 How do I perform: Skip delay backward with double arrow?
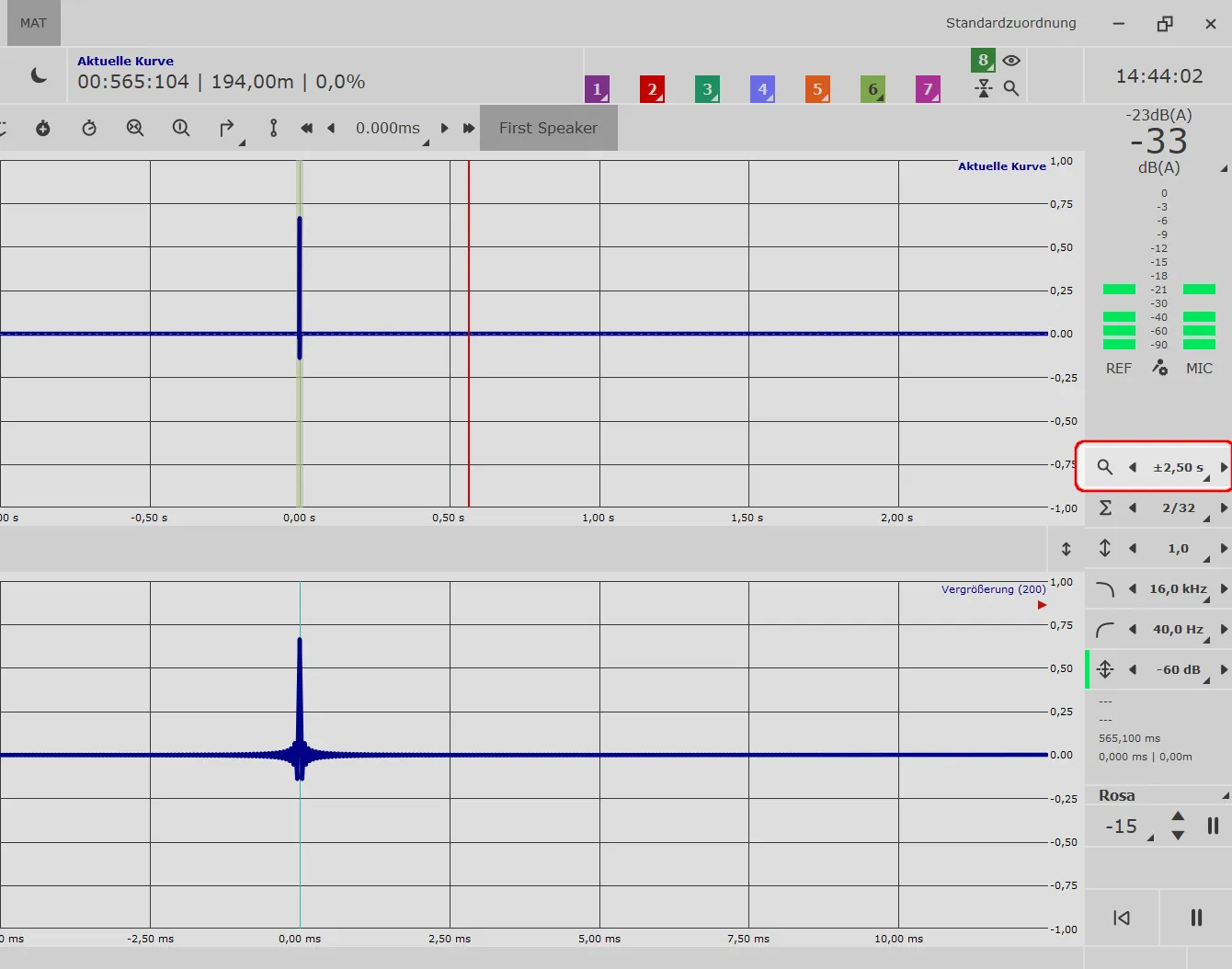pyautogui.click(x=306, y=128)
